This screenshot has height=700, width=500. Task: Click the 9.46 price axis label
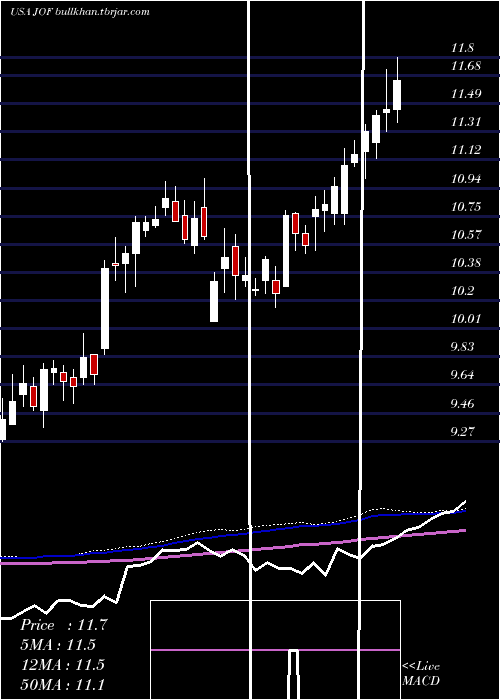(x=463, y=404)
